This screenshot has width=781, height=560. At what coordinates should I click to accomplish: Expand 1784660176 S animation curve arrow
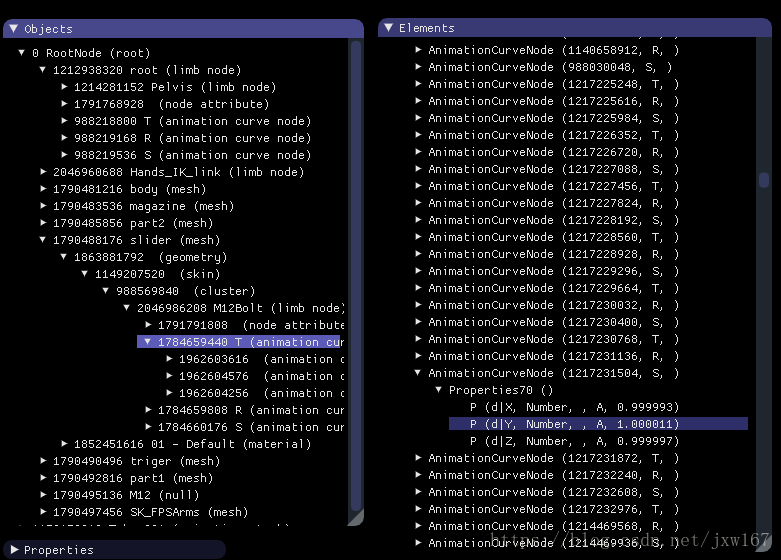(148, 426)
